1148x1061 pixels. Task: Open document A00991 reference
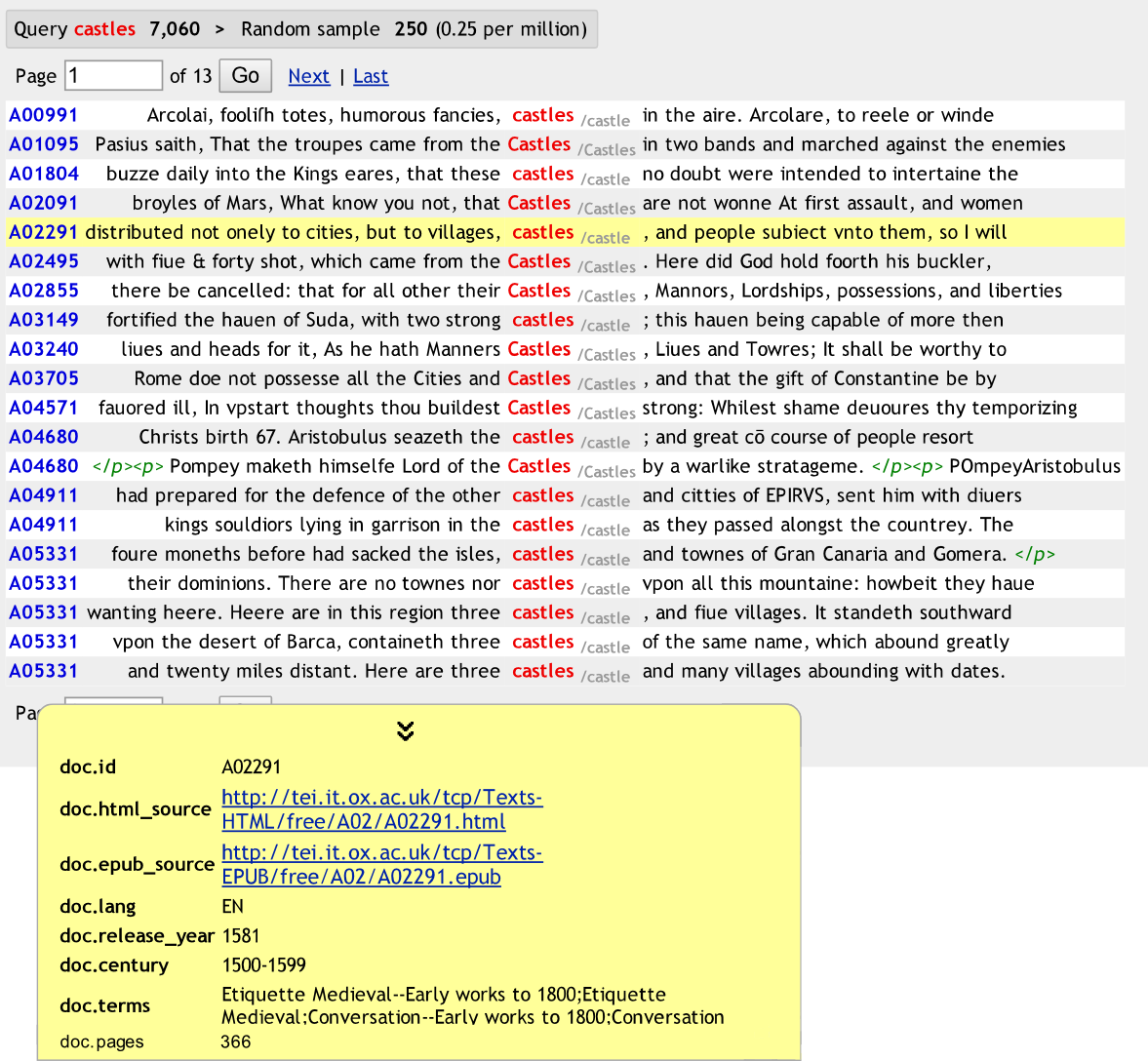click(44, 115)
